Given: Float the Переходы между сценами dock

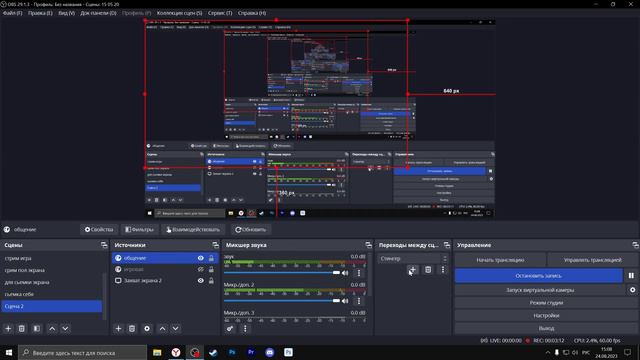Looking at the screenshot, I should click(x=447, y=245).
